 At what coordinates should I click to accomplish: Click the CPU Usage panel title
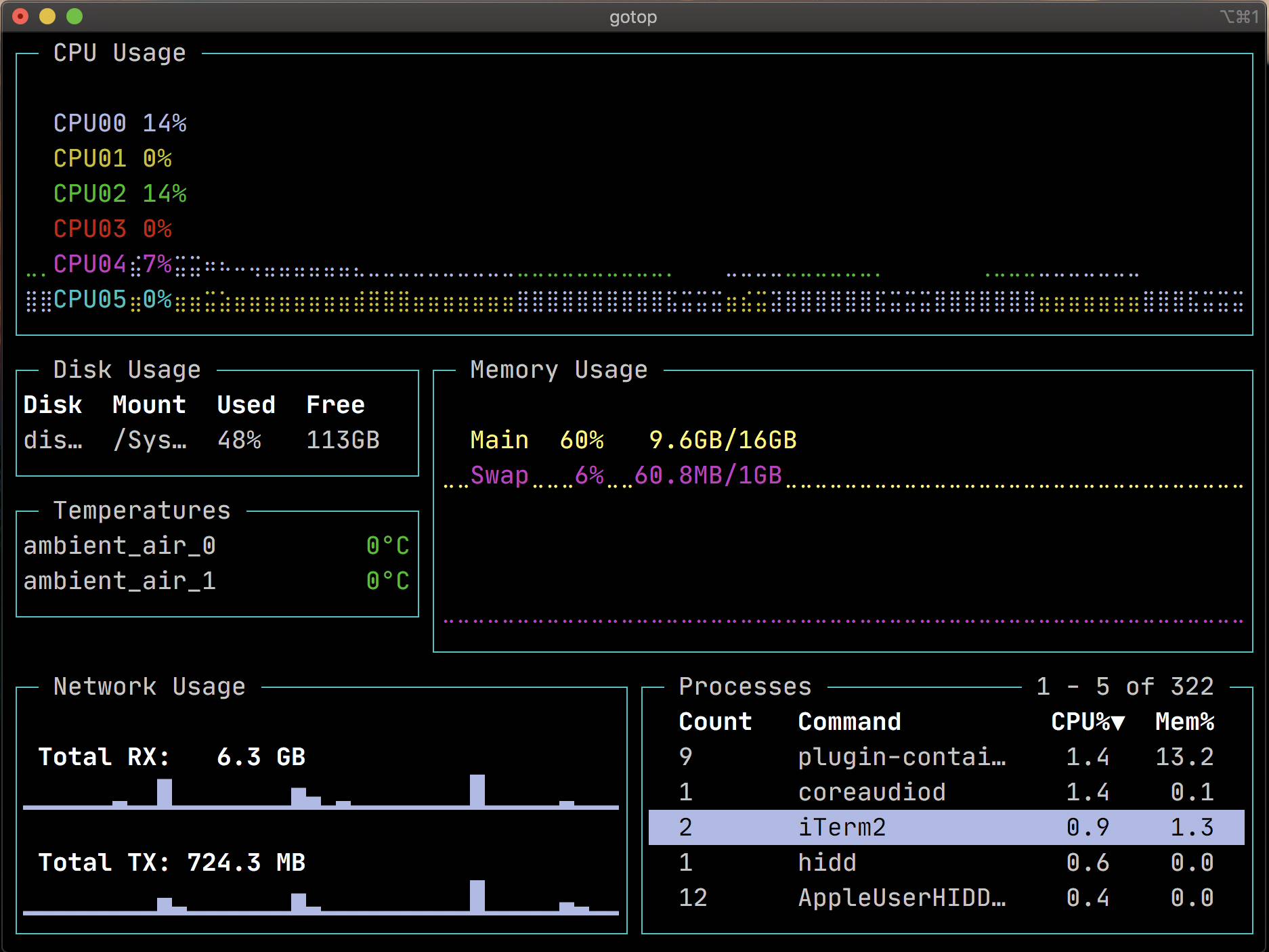point(119,53)
